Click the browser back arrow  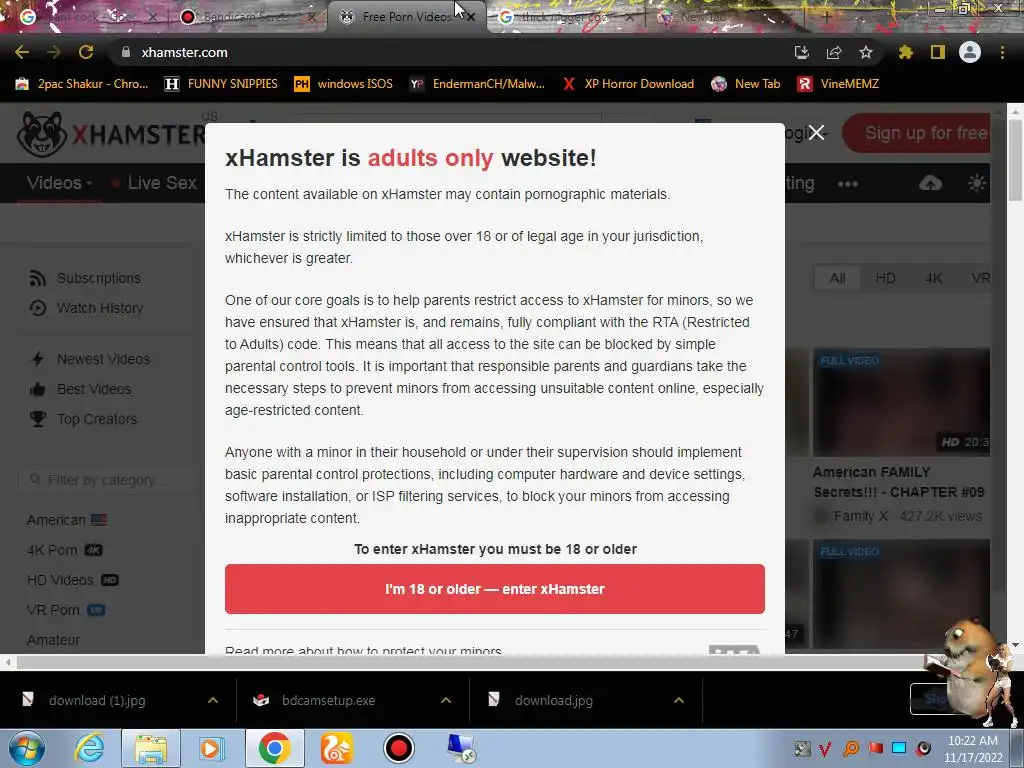22,52
